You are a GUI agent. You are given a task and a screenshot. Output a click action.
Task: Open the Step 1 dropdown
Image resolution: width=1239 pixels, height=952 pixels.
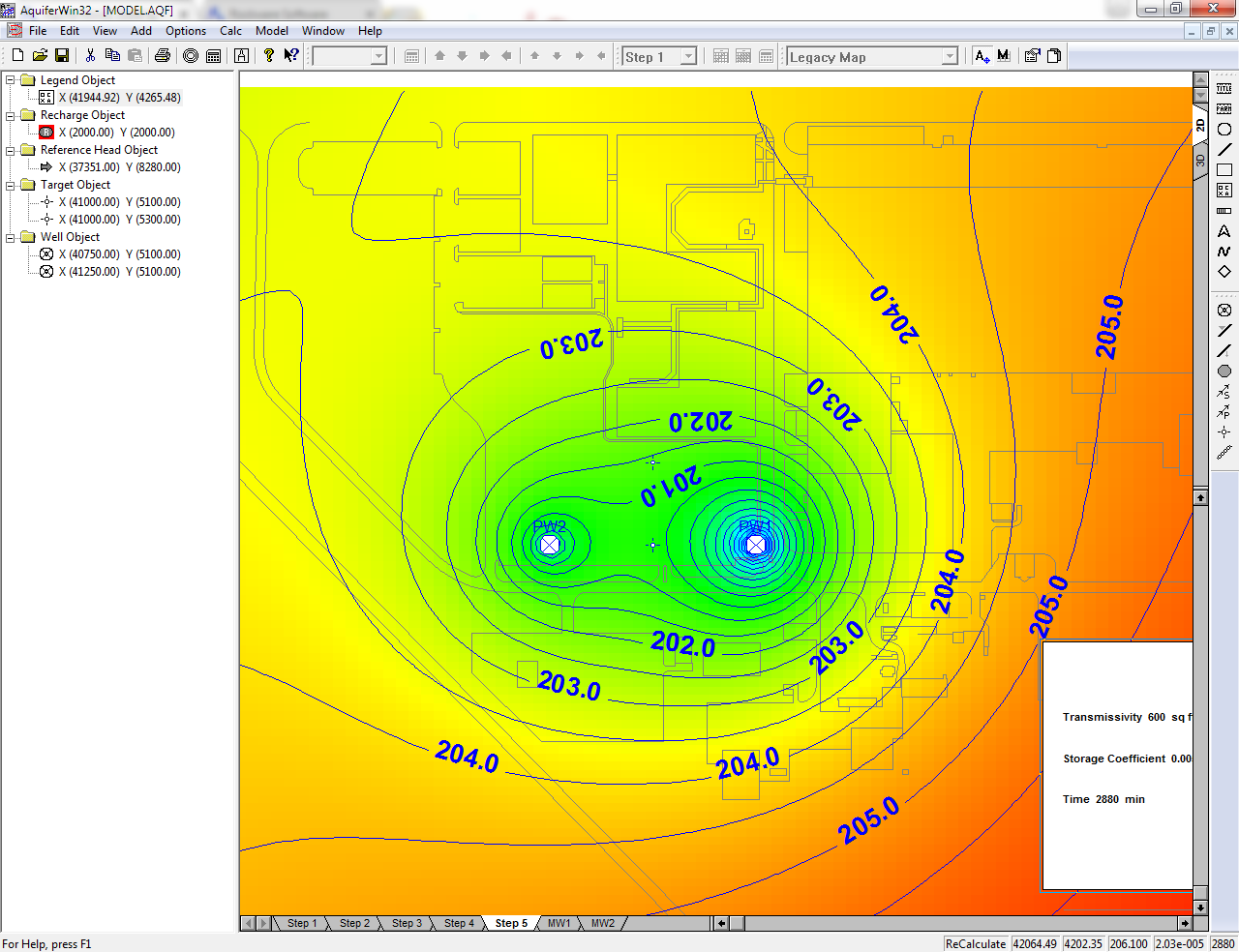(x=688, y=57)
